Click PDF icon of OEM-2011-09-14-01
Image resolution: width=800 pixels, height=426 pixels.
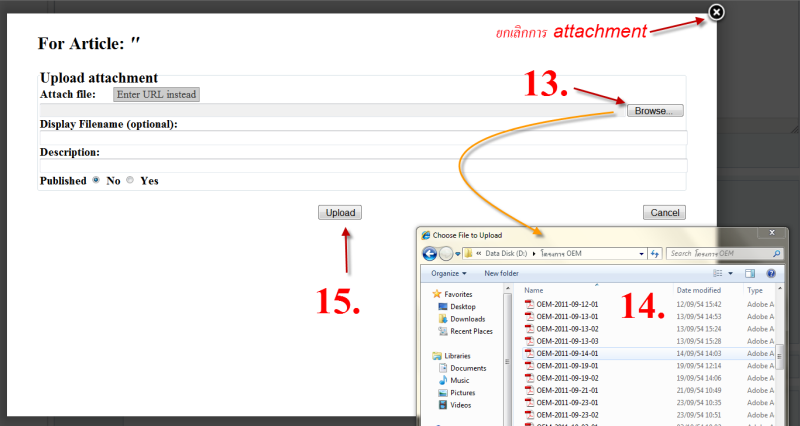tap(530, 353)
